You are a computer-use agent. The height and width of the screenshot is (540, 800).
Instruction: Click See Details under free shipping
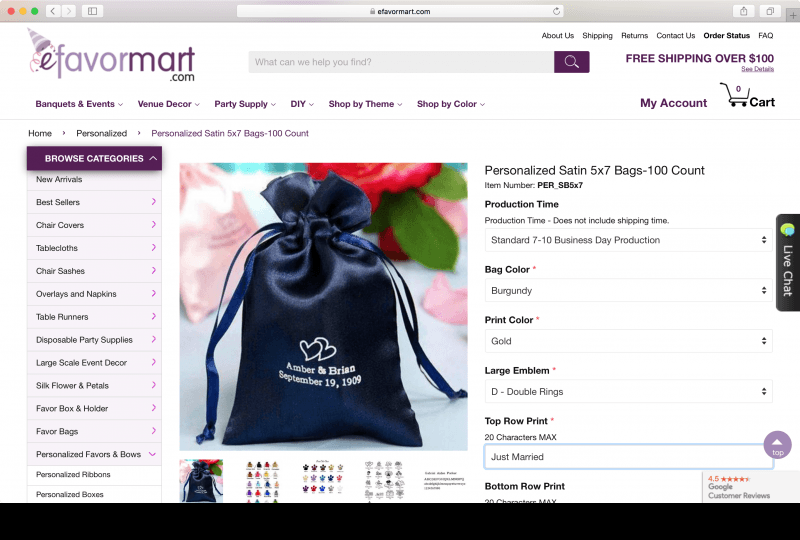coord(758,69)
